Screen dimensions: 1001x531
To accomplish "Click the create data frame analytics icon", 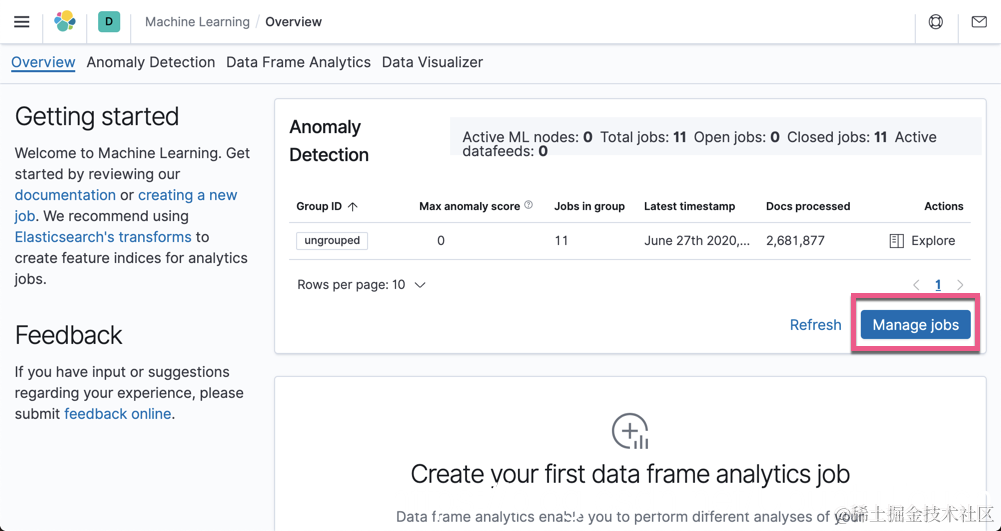I will pos(630,431).
